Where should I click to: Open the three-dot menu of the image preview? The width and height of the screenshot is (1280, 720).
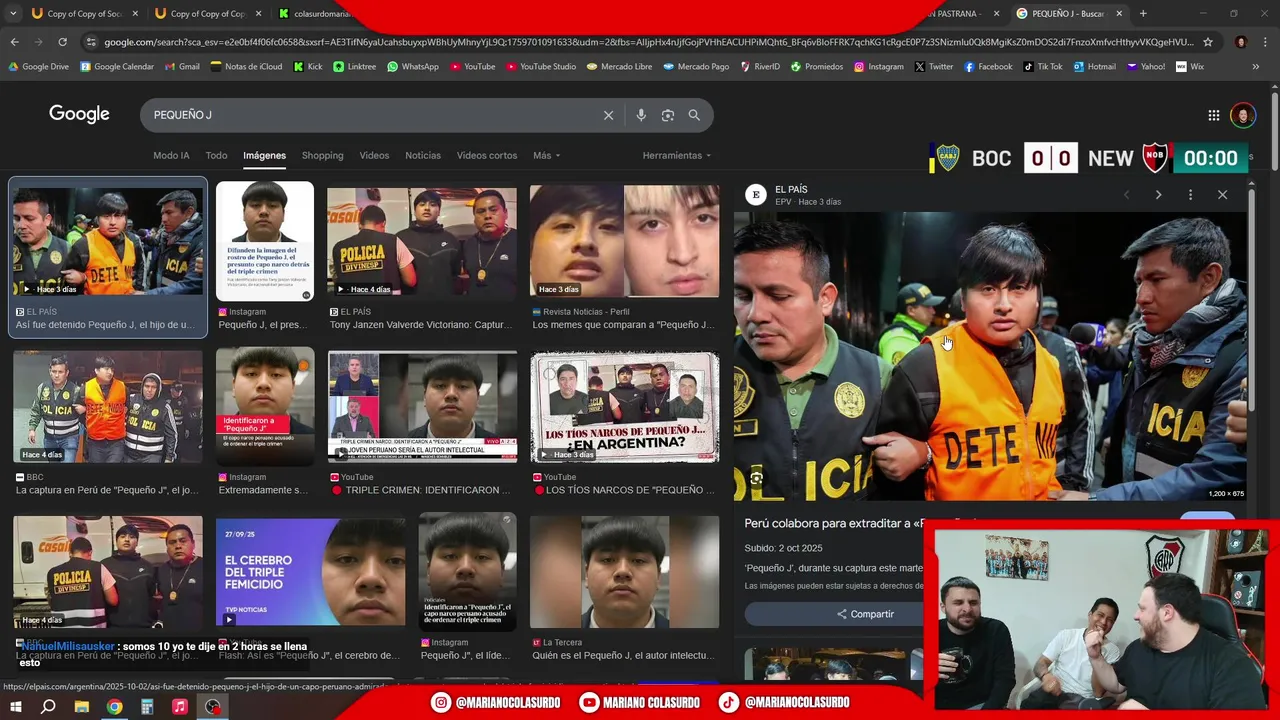1190,195
